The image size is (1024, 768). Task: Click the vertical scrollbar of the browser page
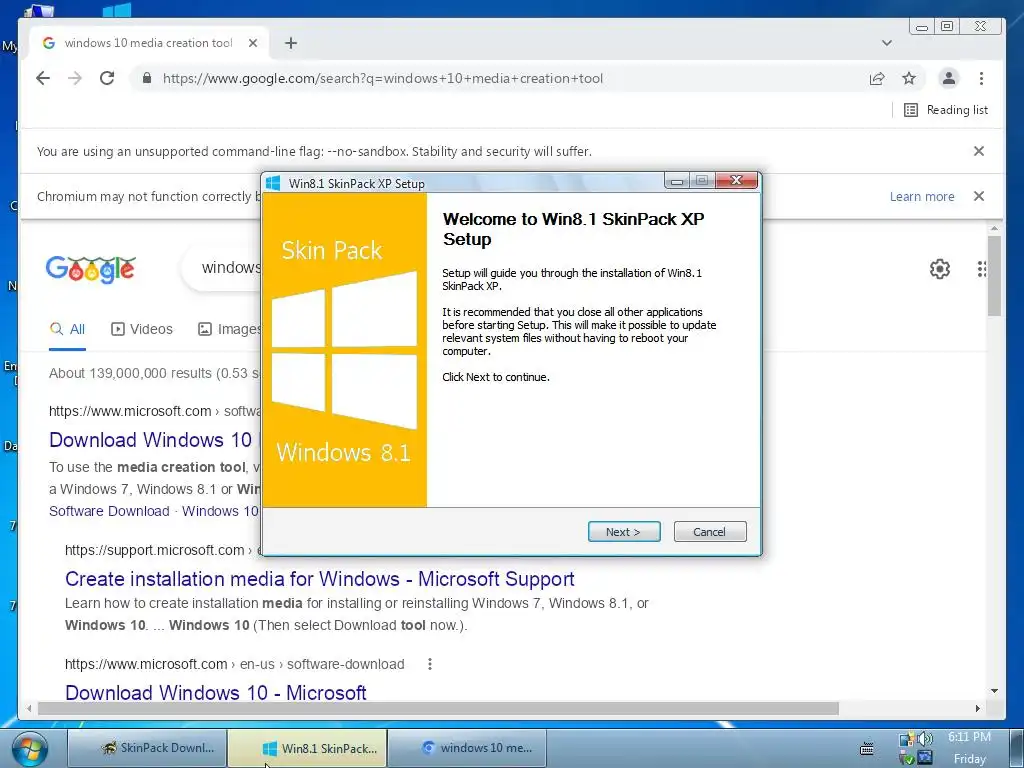point(994,275)
